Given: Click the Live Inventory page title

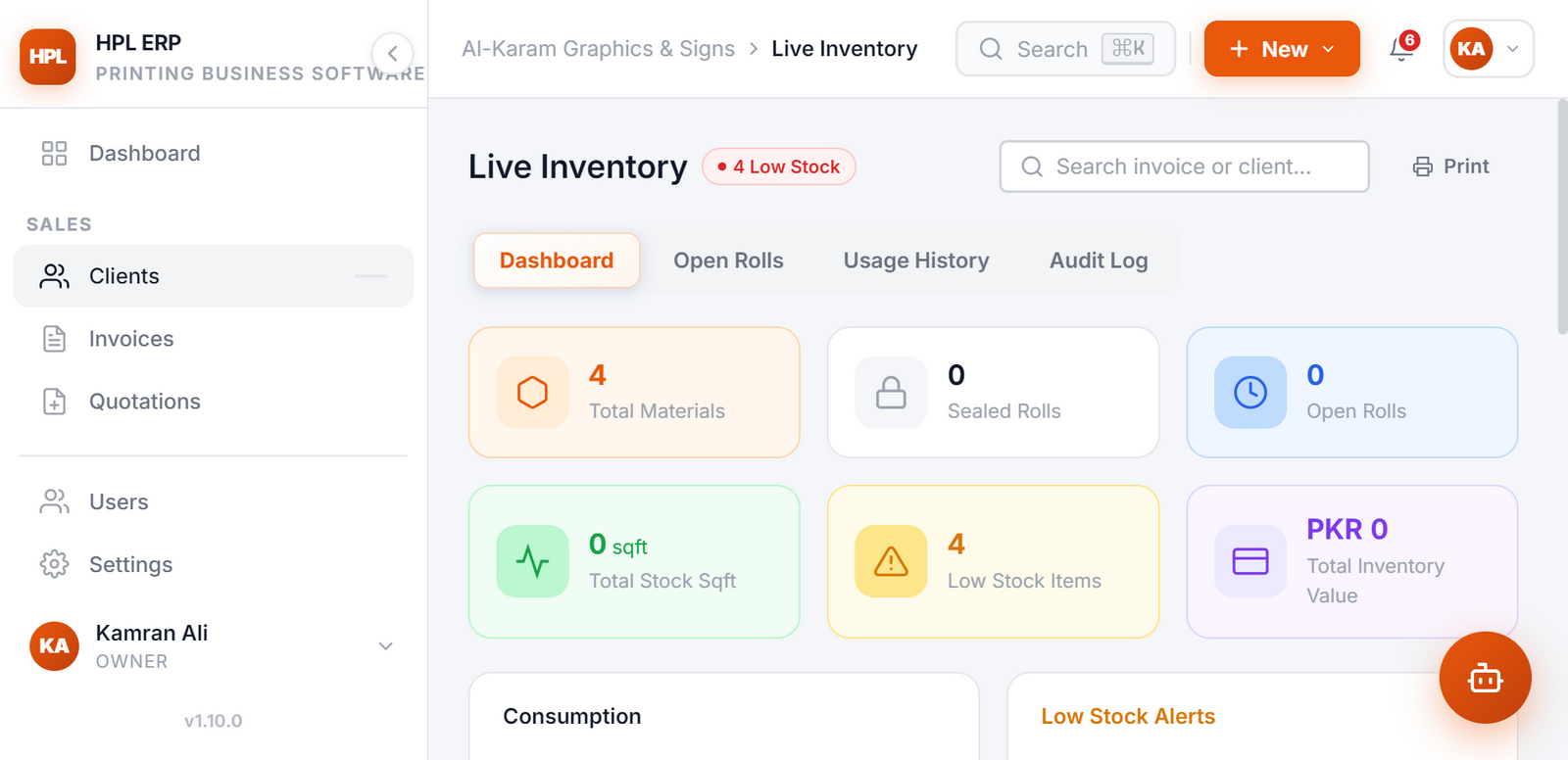Looking at the screenshot, I should coord(578,166).
